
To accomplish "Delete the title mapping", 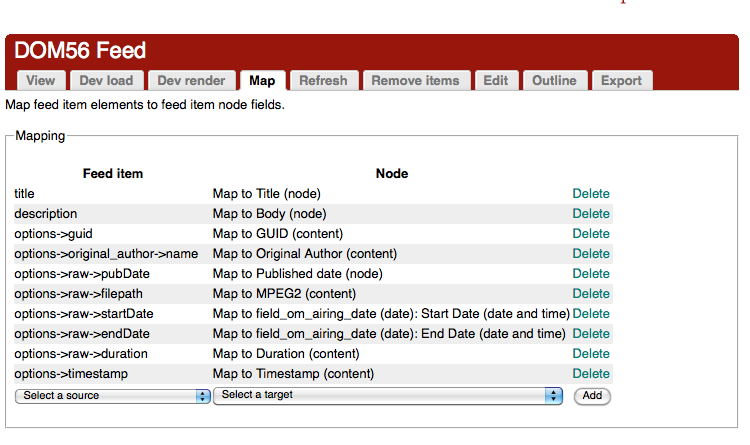I will click(590, 194).
